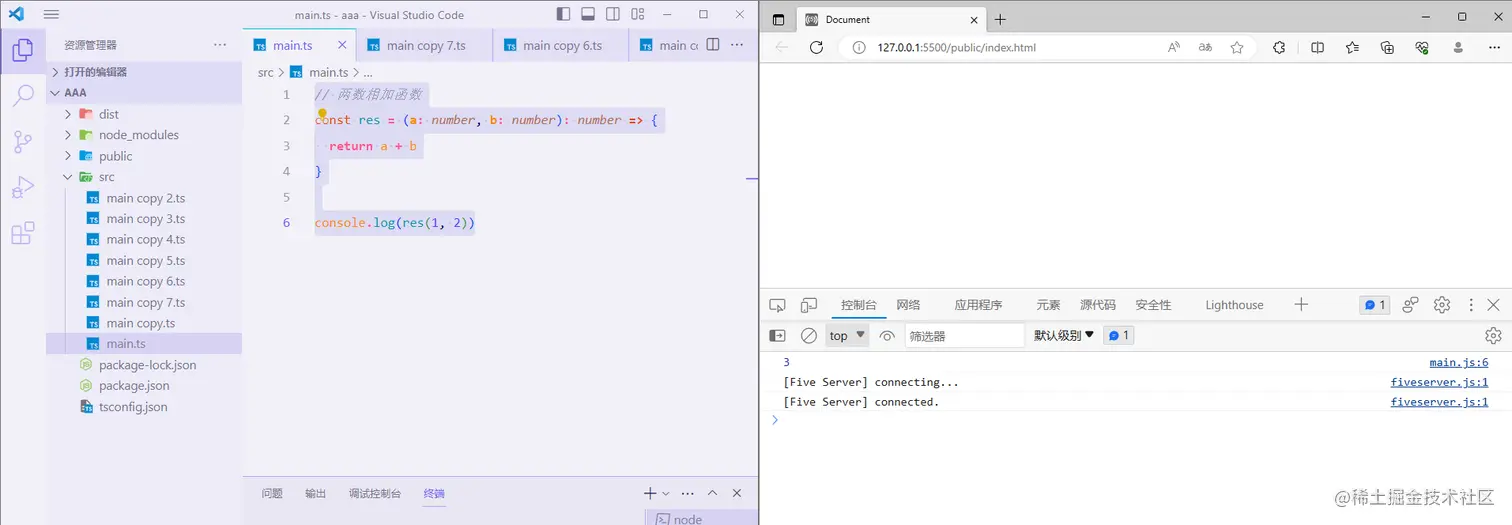
Task: Open package.json in explorer
Action: pyautogui.click(x=144, y=386)
